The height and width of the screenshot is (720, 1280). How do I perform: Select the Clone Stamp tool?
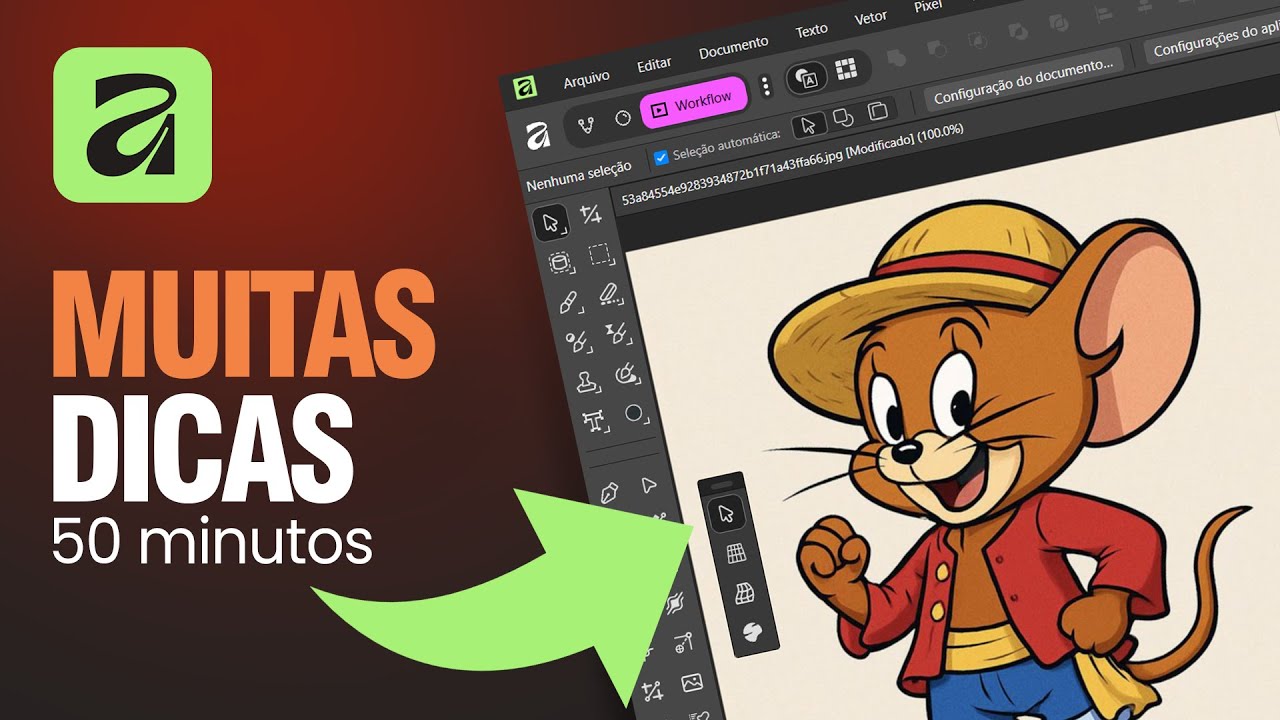[x=588, y=382]
